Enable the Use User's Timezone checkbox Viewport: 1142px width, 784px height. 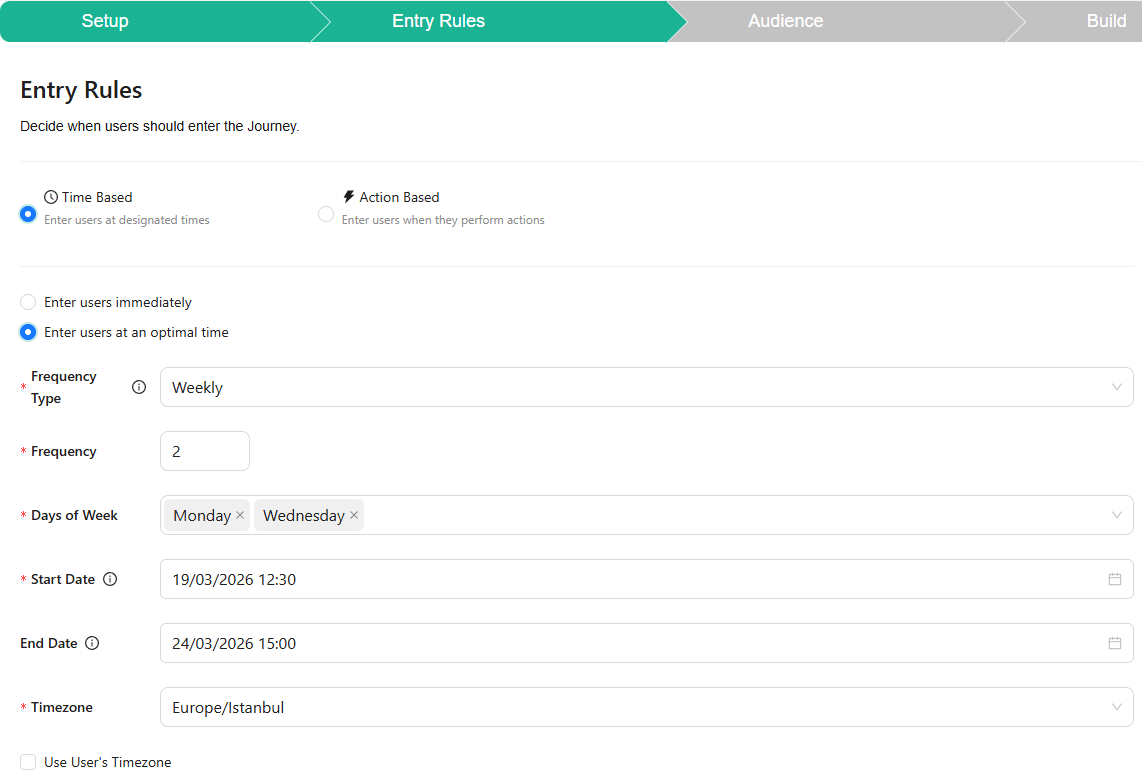[28, 762]
